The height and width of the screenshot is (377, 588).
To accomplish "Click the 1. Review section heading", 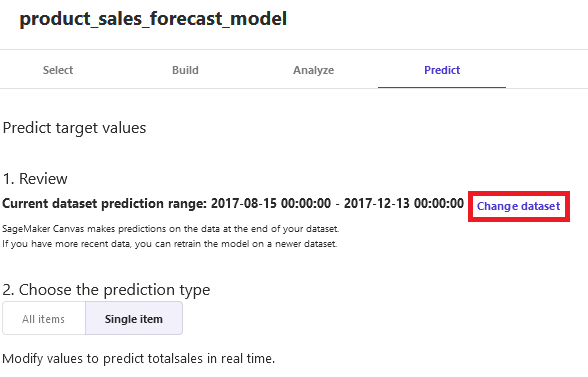I will pos(35,179).
